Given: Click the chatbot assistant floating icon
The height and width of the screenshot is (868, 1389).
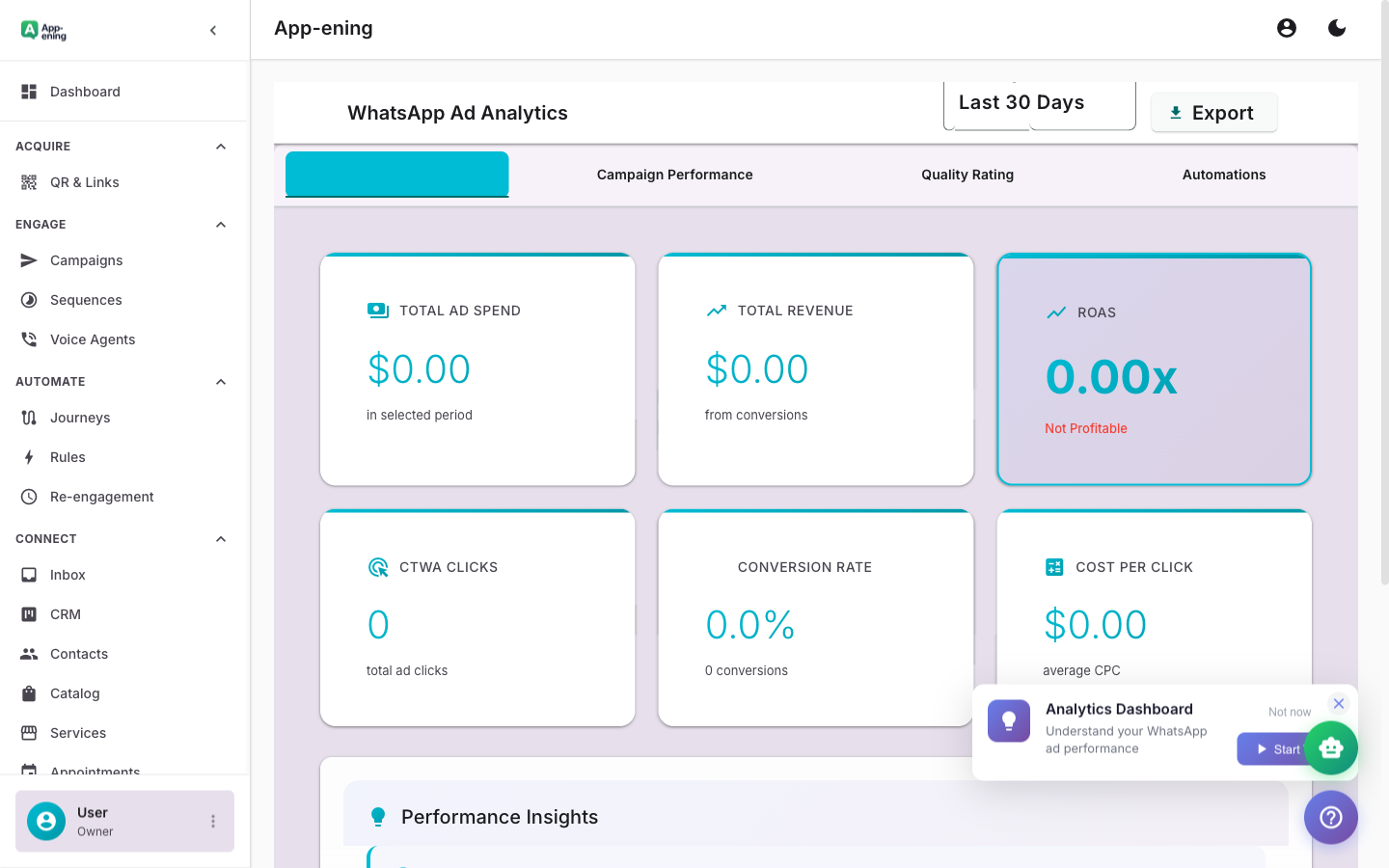Looking at the screenshot, I should [x=1331, y=748].
